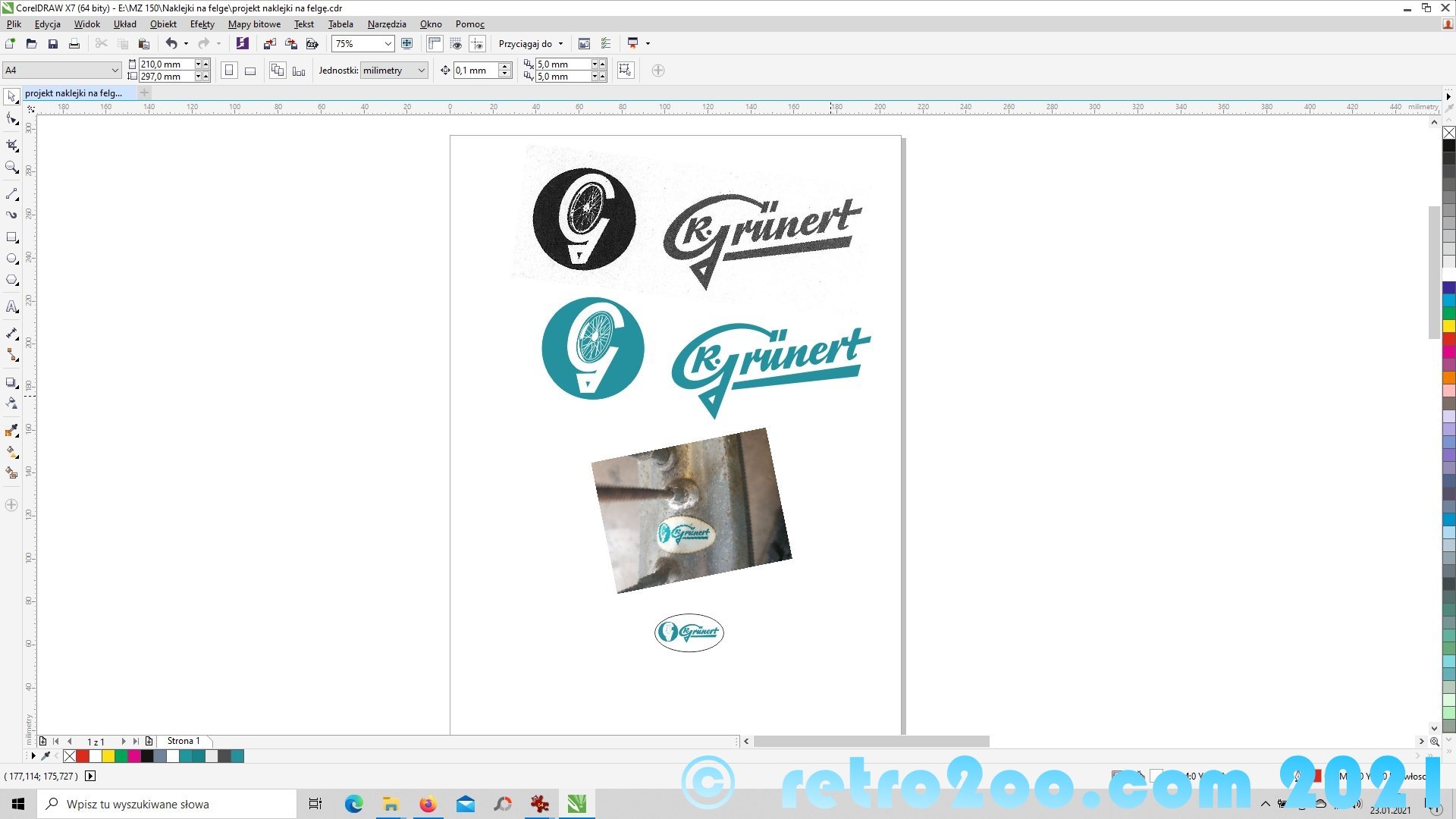
Task: Select the Text tool in toolbox
Action: 11,307
